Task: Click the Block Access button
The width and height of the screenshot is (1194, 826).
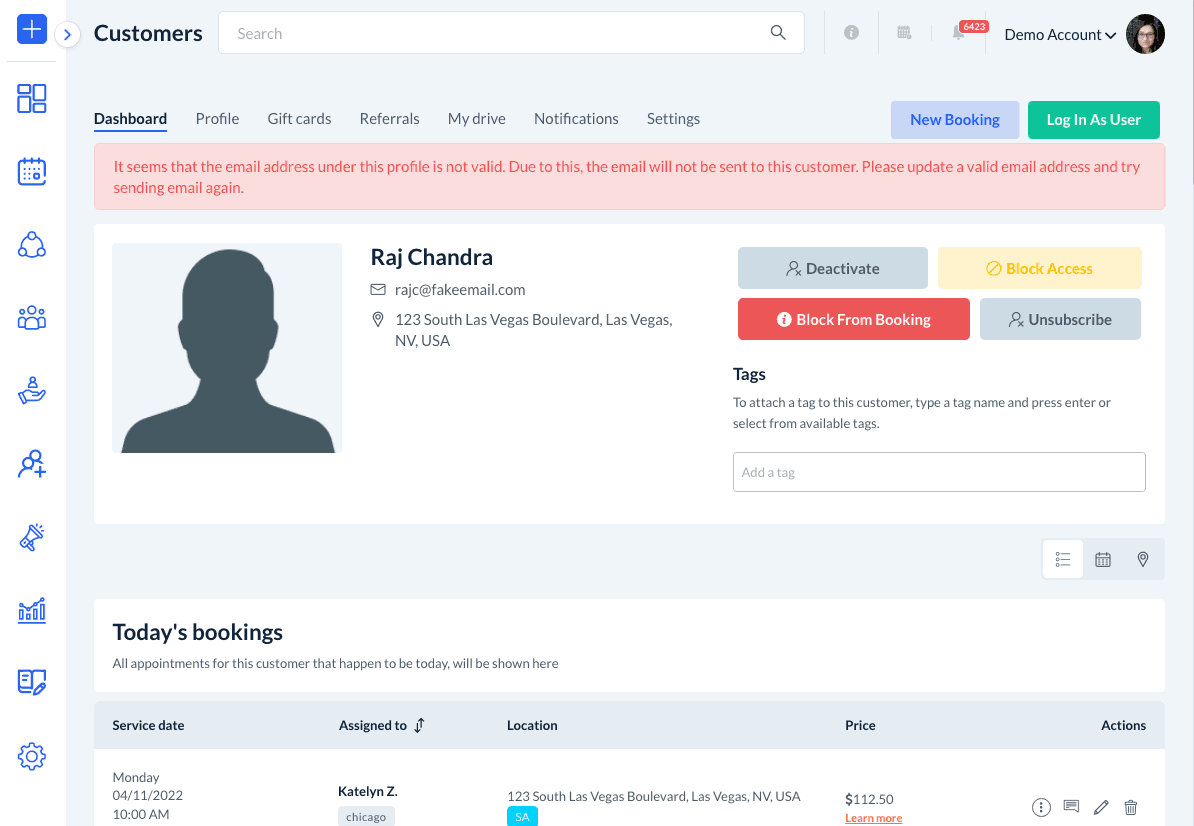Action: click(1039, 268)
